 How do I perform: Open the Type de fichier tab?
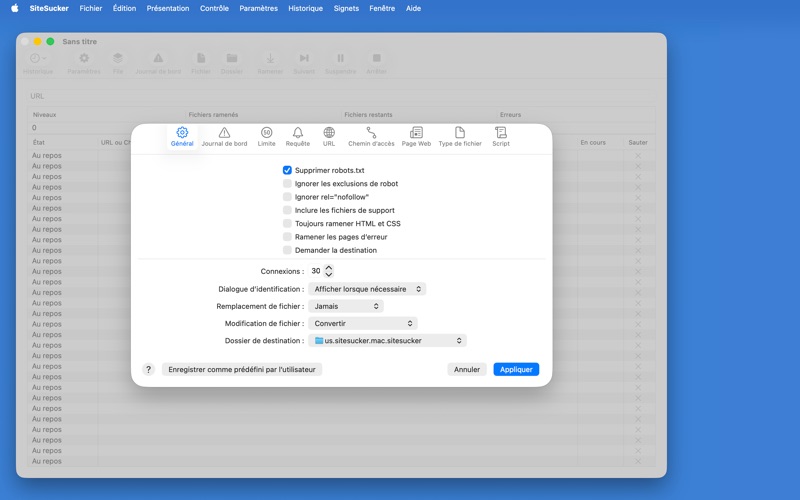coord(460,137)
